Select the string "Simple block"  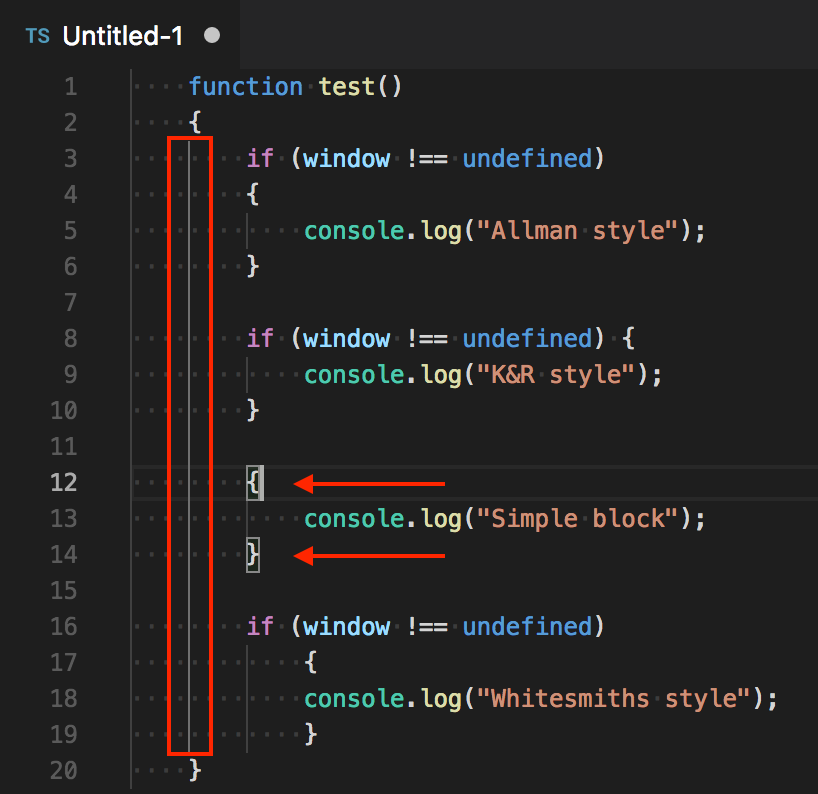click(x=574, y=518)
